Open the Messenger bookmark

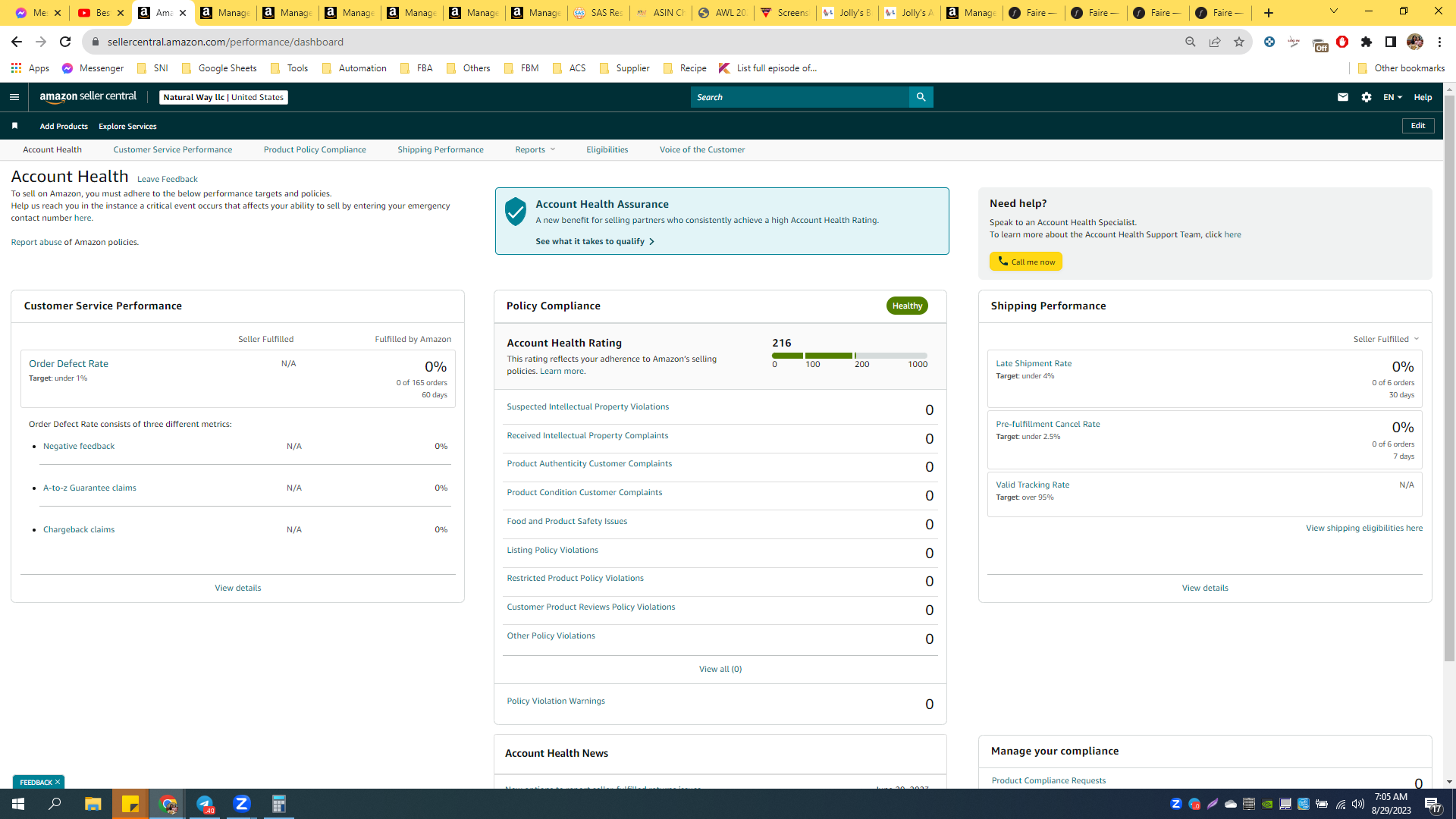[93, 68]
